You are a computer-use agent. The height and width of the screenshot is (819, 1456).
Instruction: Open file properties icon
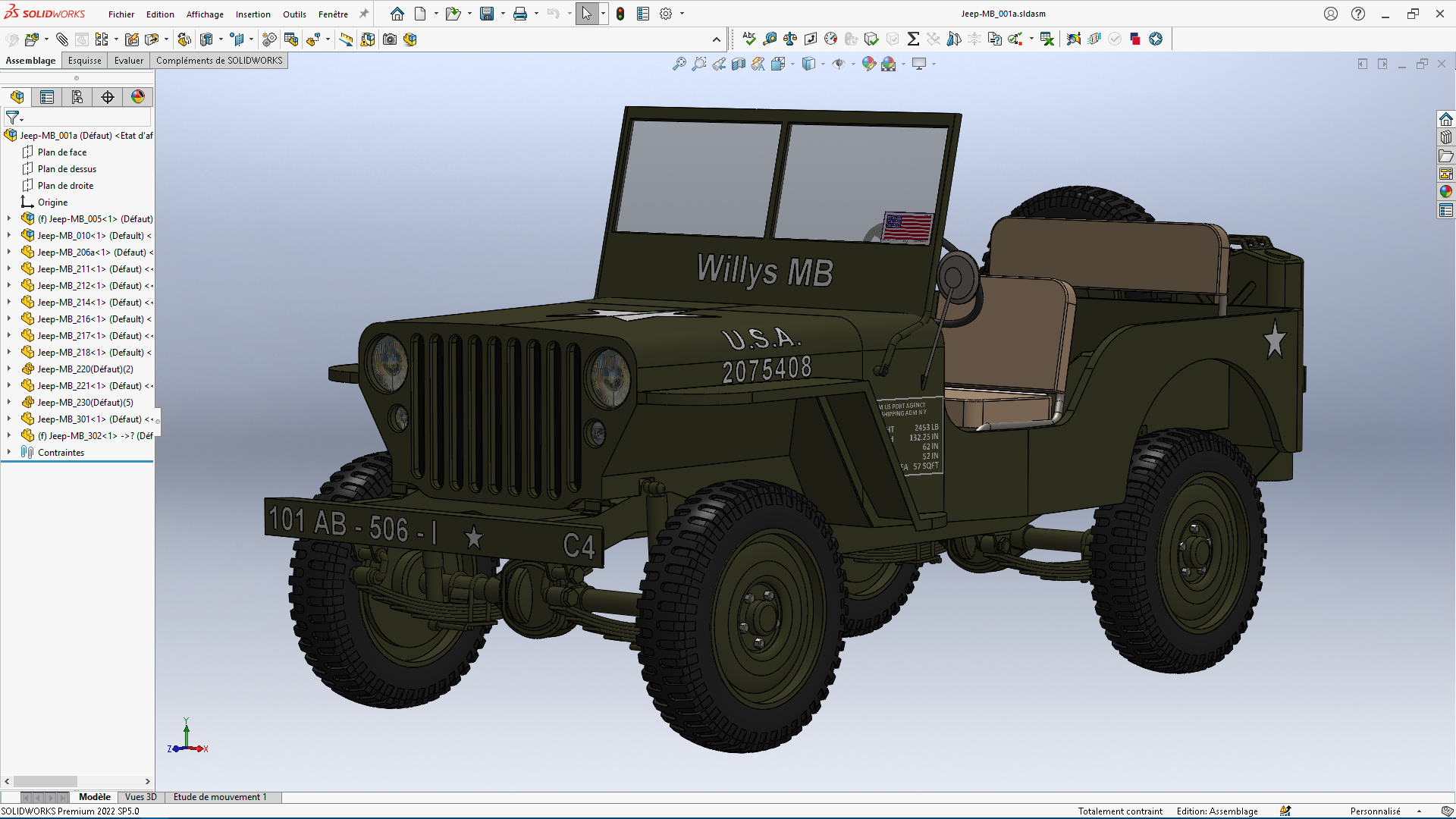pyautogui.click(x=643, y=14)
